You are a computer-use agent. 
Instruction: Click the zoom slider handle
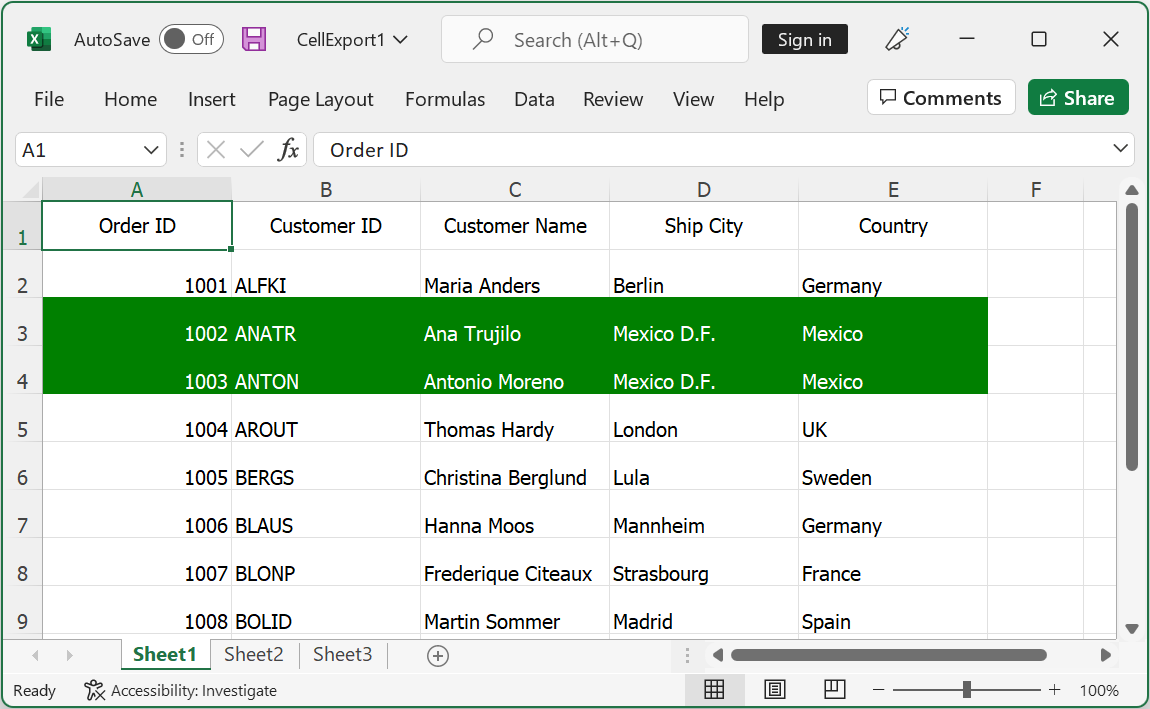tap(967, 689)
